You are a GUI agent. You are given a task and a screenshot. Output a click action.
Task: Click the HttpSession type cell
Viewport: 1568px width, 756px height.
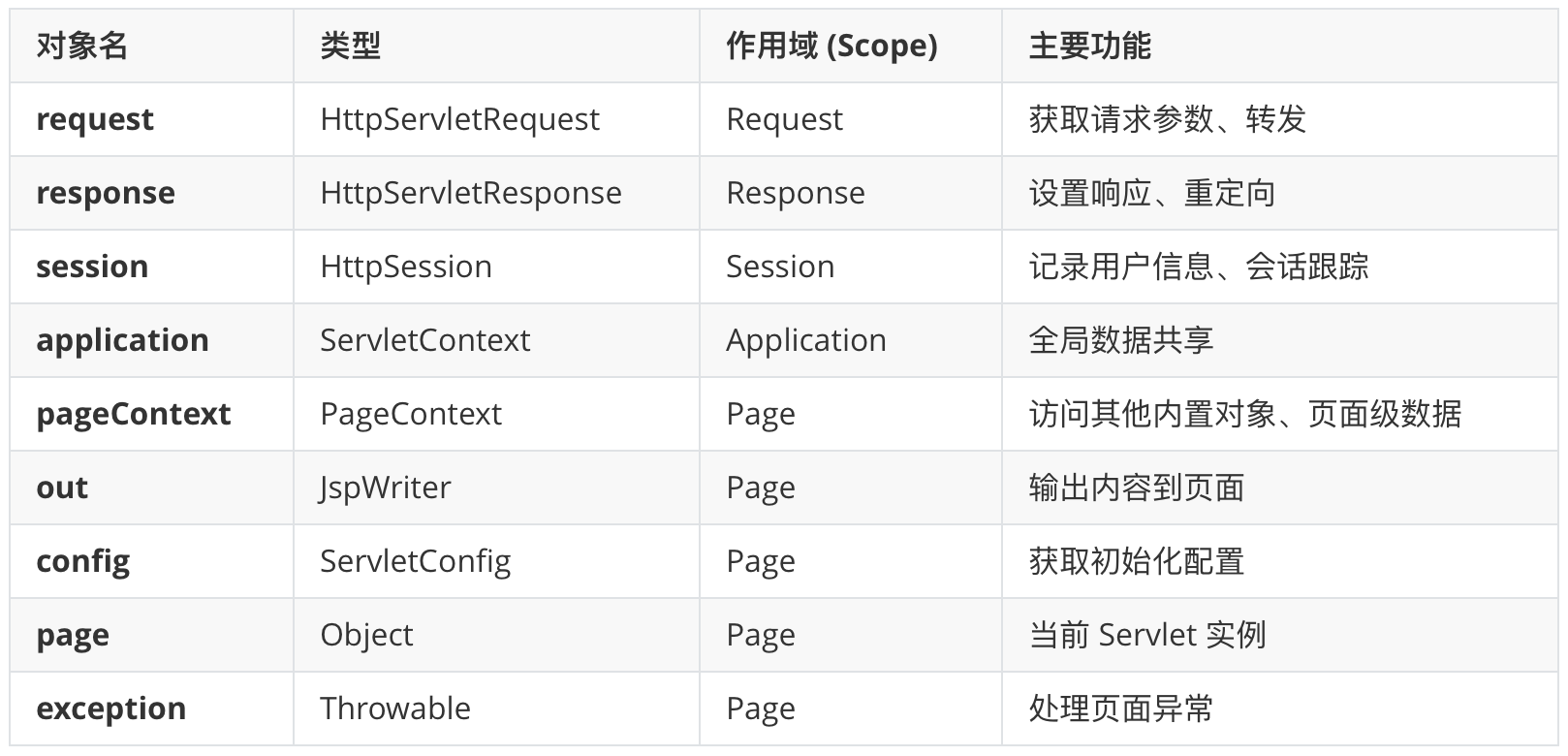point(406,267)
